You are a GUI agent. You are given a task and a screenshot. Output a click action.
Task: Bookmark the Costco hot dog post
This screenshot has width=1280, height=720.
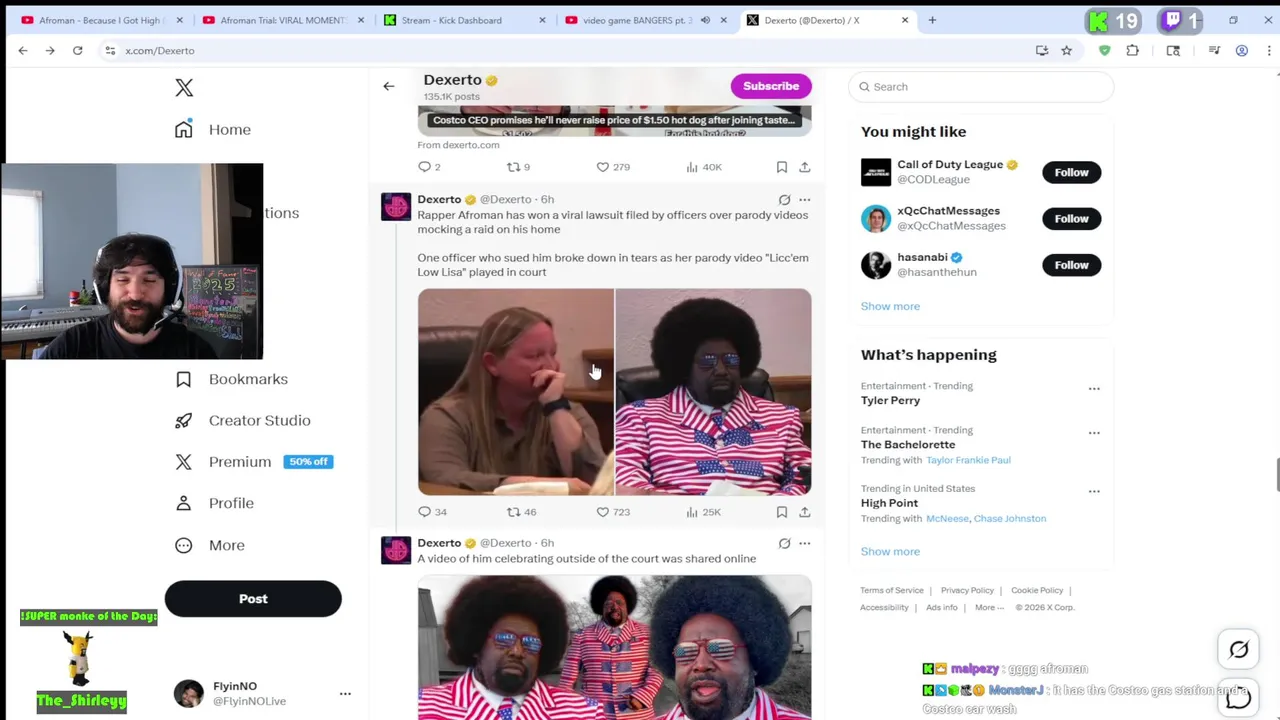[x=782, y=167]
